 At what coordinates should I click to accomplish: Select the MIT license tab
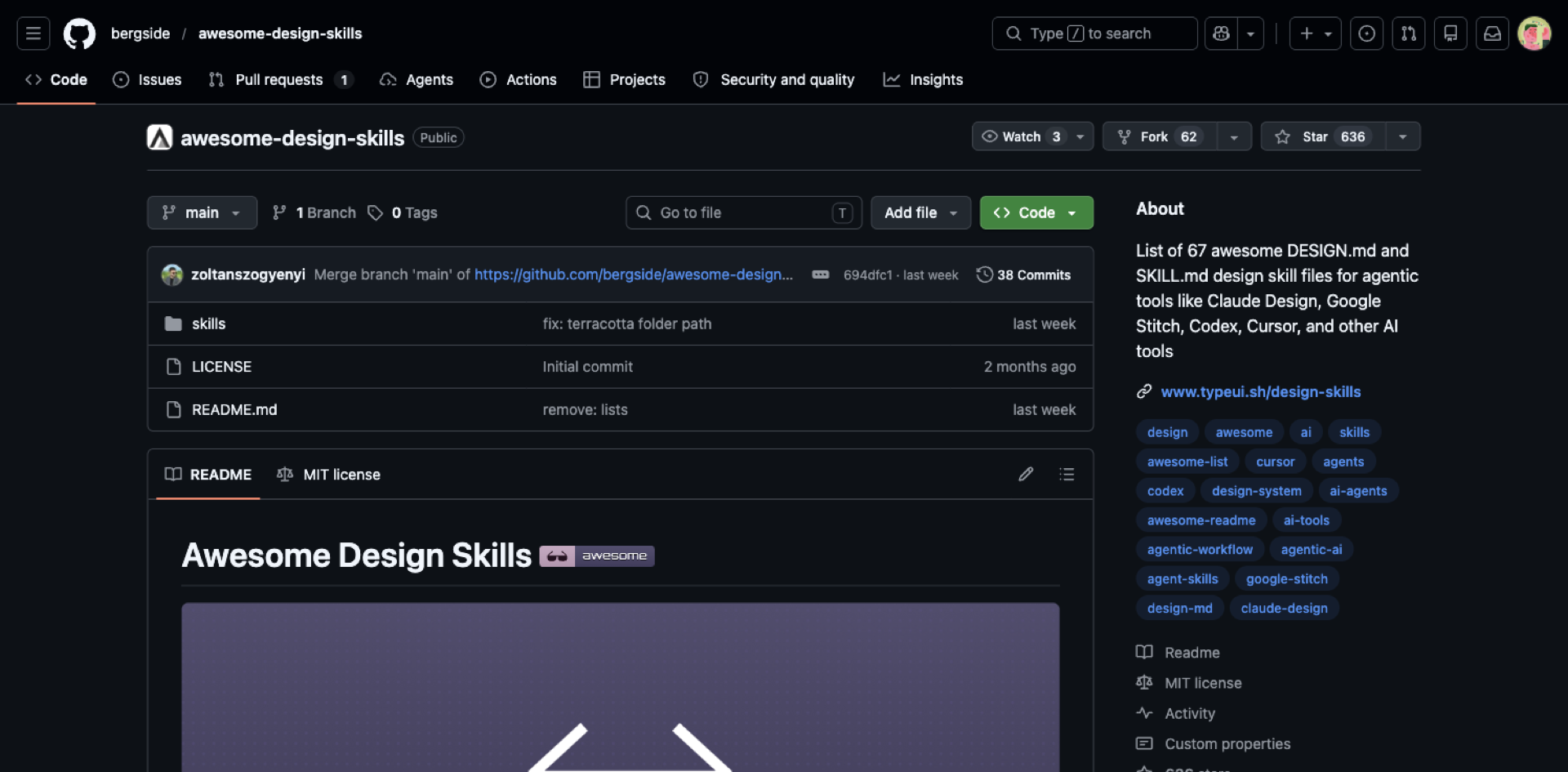[x=328, y=475]
